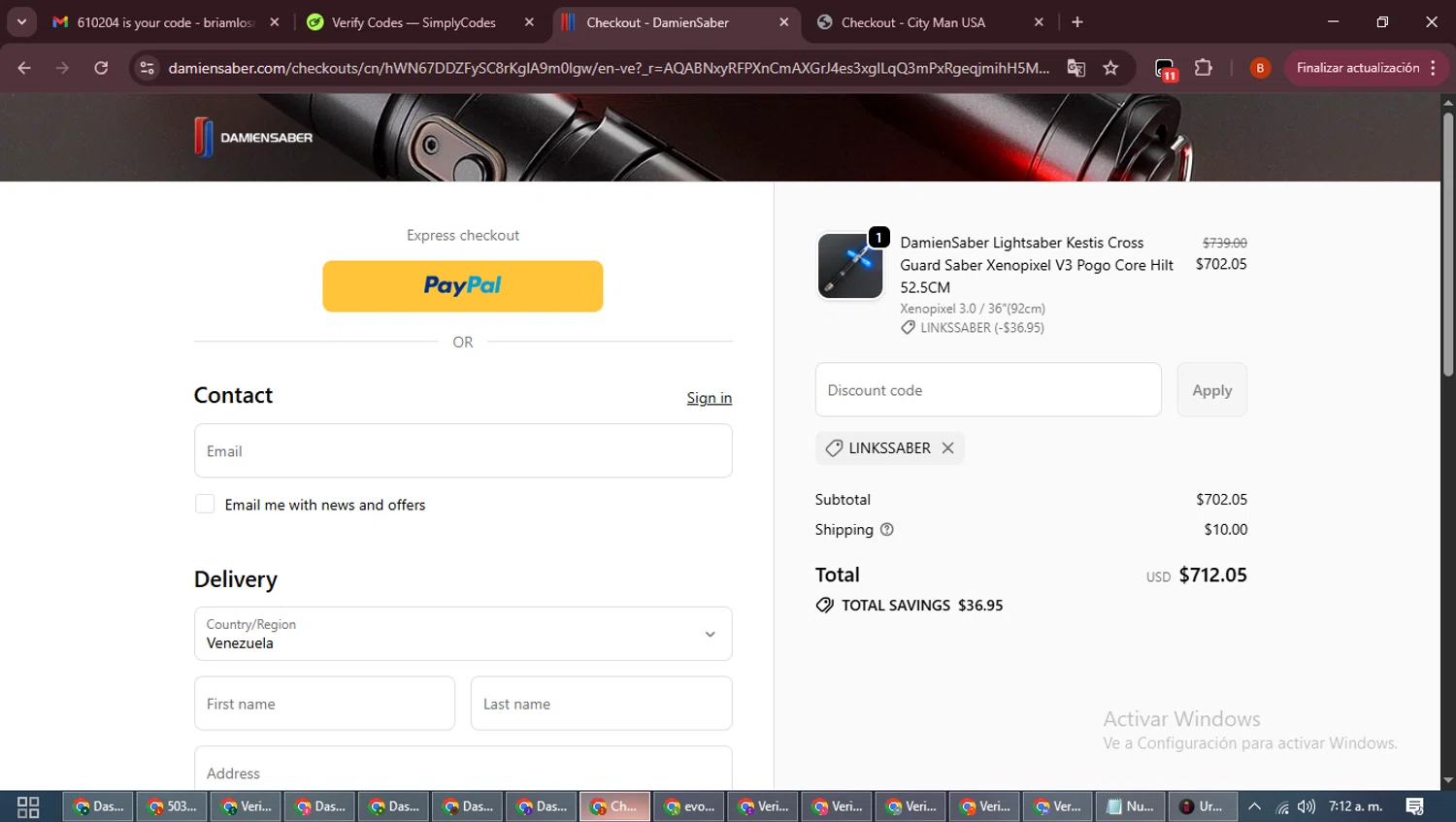Click the LINKSSABER tag icon chip
This screenshot has width=1456, height=822.
[834, 447]
